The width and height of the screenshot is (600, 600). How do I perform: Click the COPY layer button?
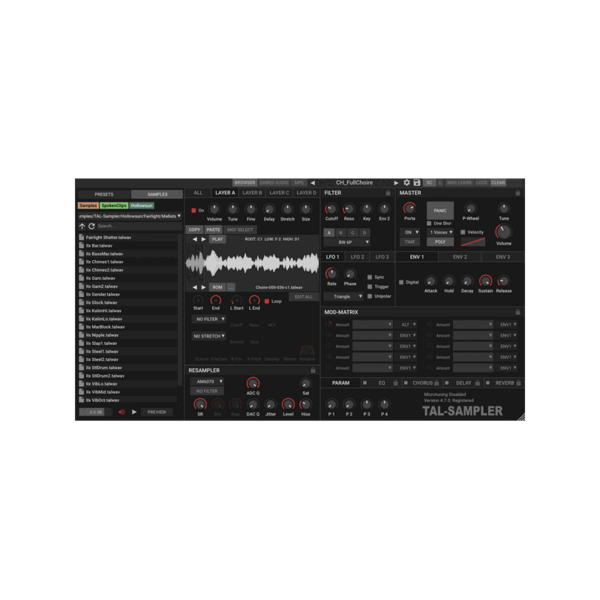[194, 230]
